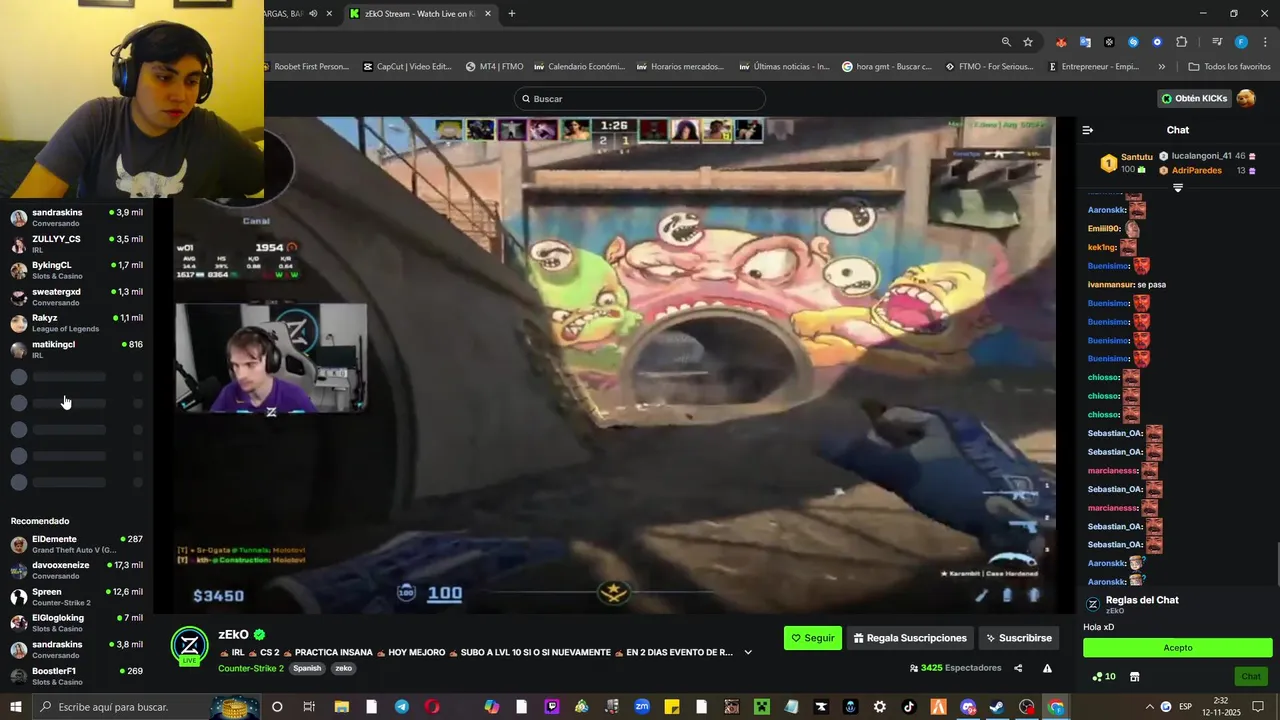Open Steam from the taskbar
Viewport: 1280px width, 720px height.
(997, 707)
